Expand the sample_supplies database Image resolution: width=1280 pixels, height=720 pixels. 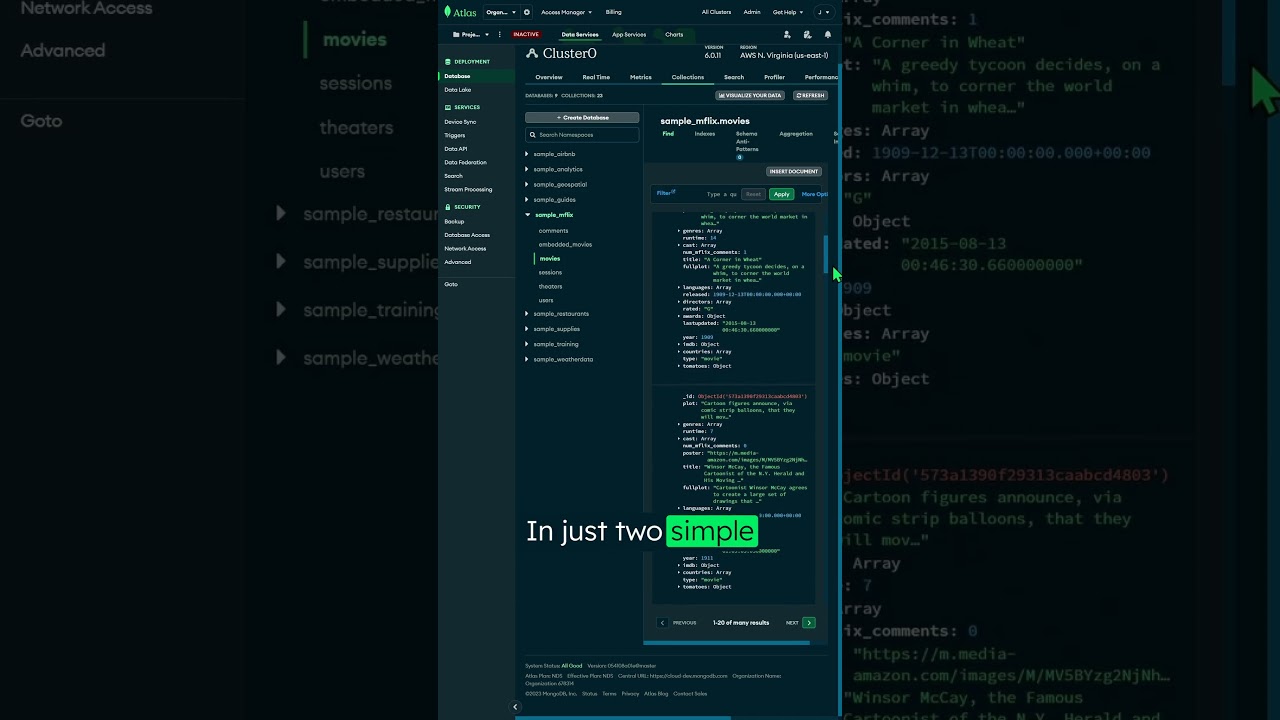point(527,329)
